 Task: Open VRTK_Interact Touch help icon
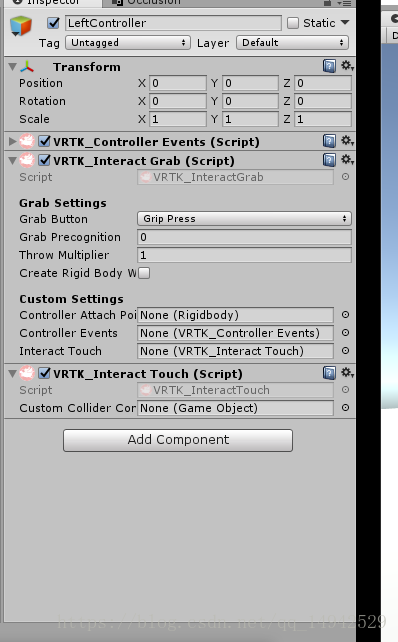(329, 373)
